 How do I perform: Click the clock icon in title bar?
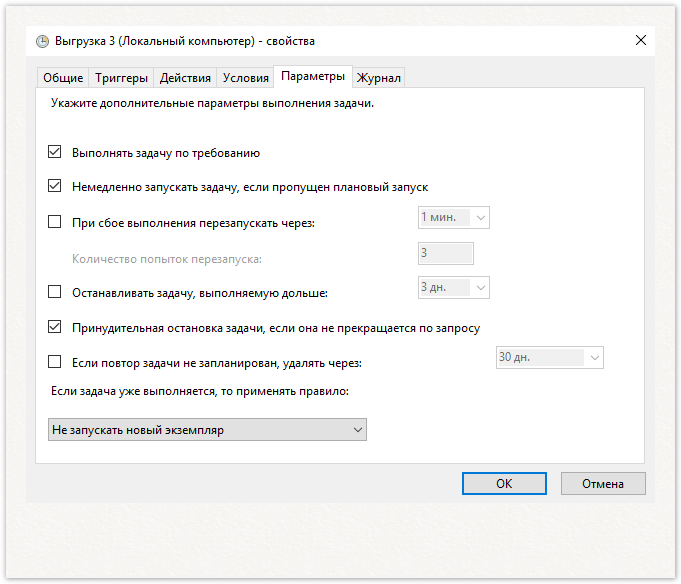tap(42, 41)
